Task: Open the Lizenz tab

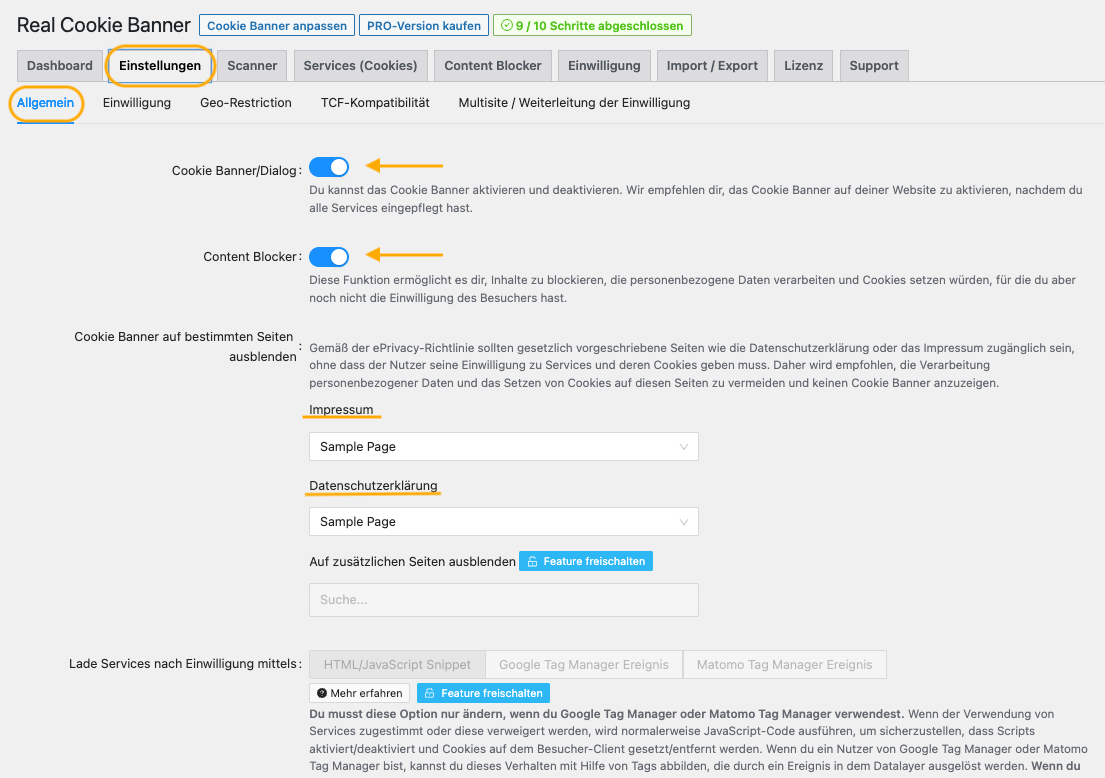Action: pos(803,66)
